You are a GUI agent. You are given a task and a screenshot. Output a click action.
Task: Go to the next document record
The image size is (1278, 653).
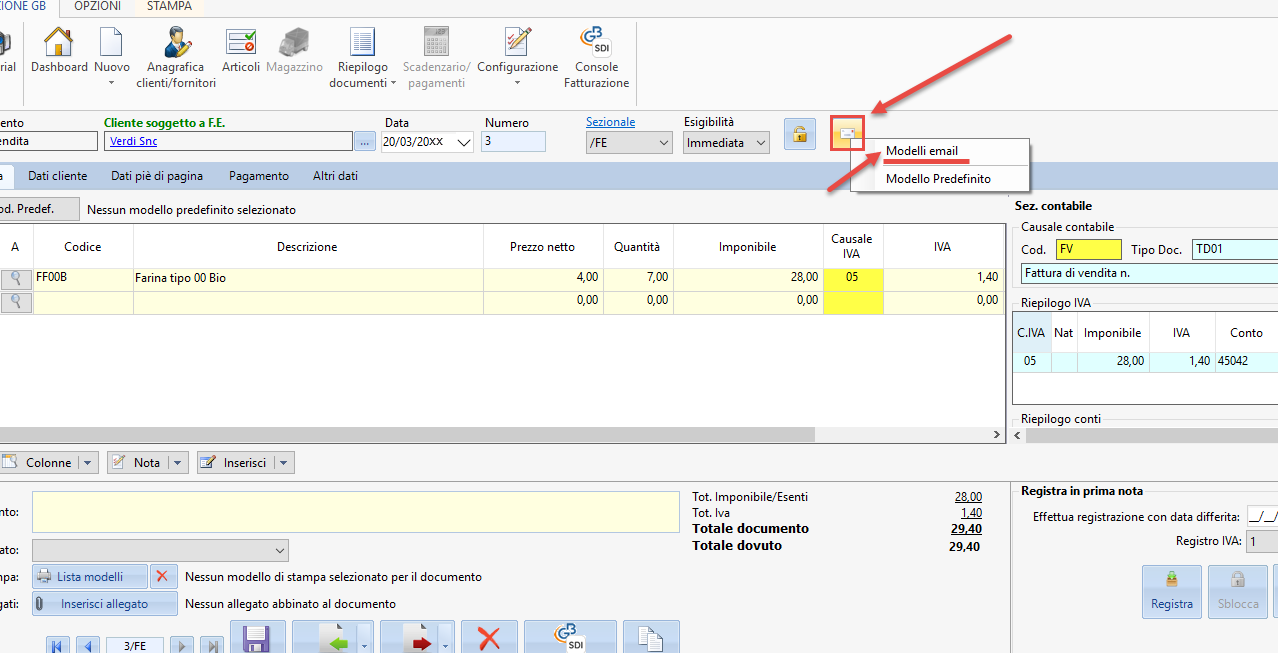pos(181,645)
